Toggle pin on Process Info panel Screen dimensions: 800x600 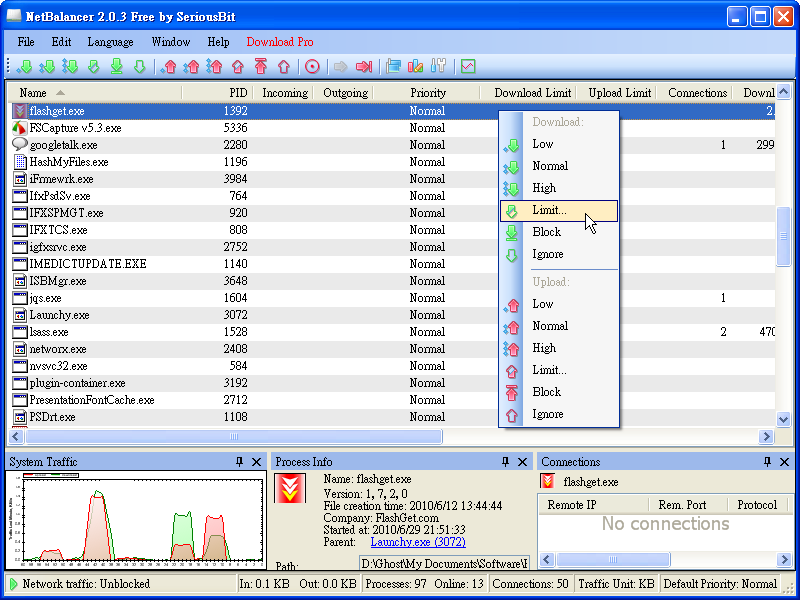point(506,462)
